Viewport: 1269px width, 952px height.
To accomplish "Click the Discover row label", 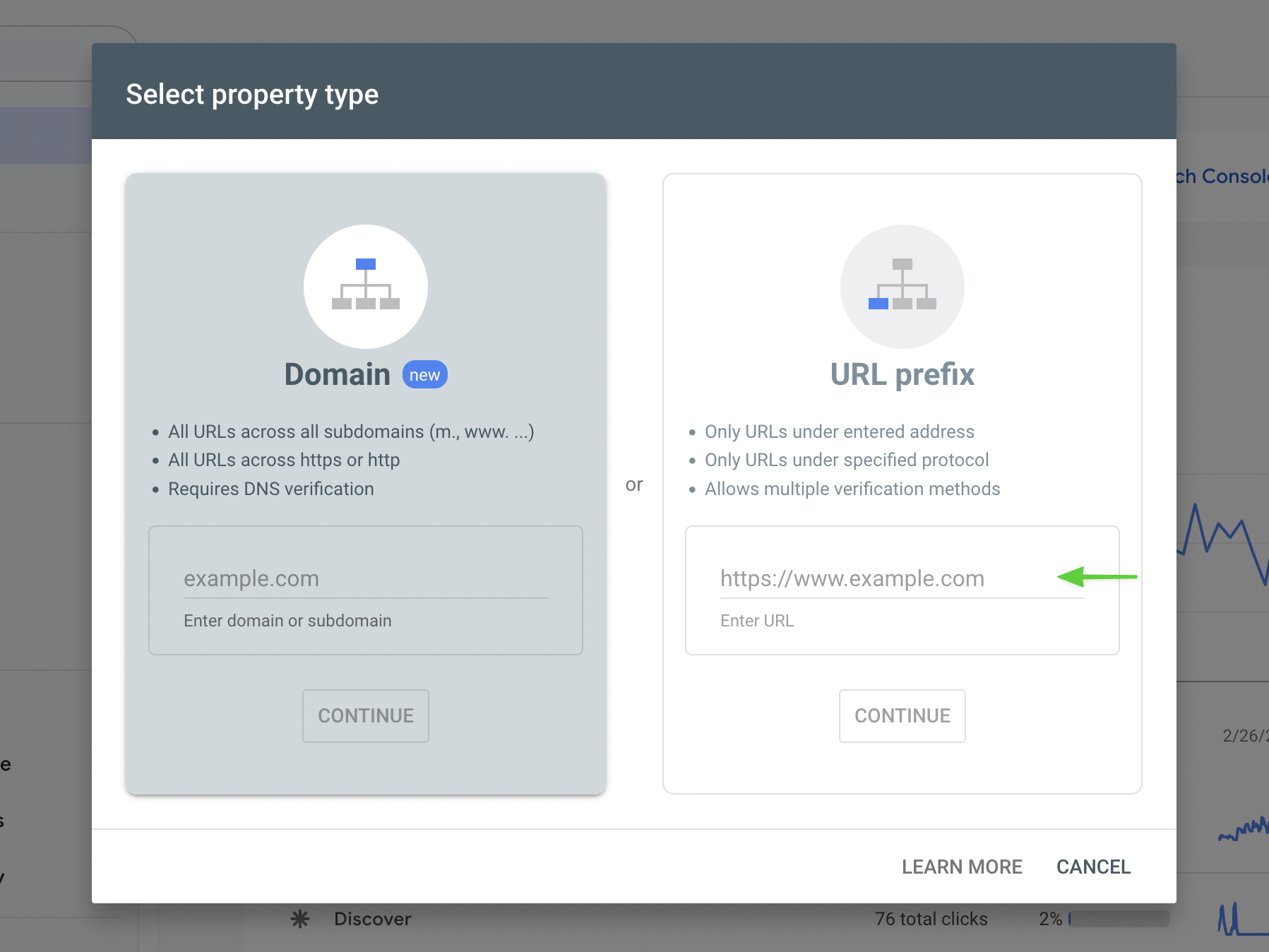I will pyautogui.click(x=372, y=919).
